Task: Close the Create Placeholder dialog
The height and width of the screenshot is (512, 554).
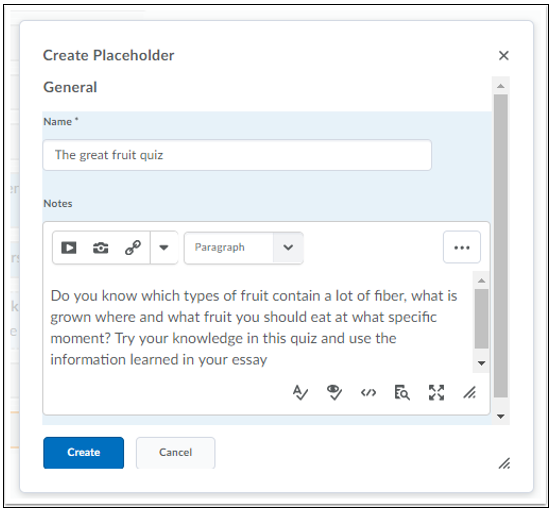Action: [x=503, y=55]
